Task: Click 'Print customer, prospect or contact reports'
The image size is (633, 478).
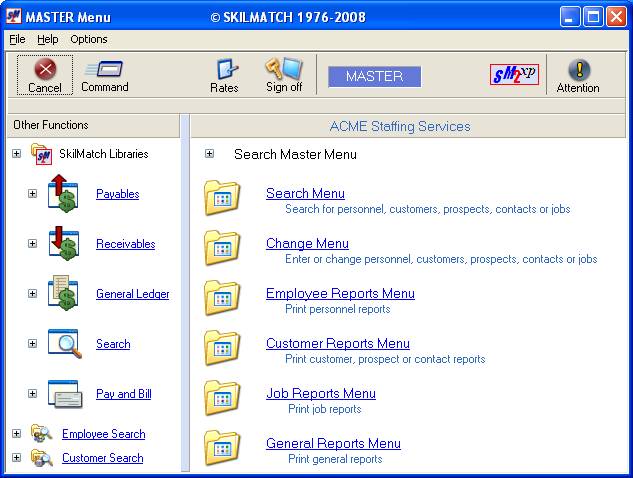Action: click(x=385, y=359)
